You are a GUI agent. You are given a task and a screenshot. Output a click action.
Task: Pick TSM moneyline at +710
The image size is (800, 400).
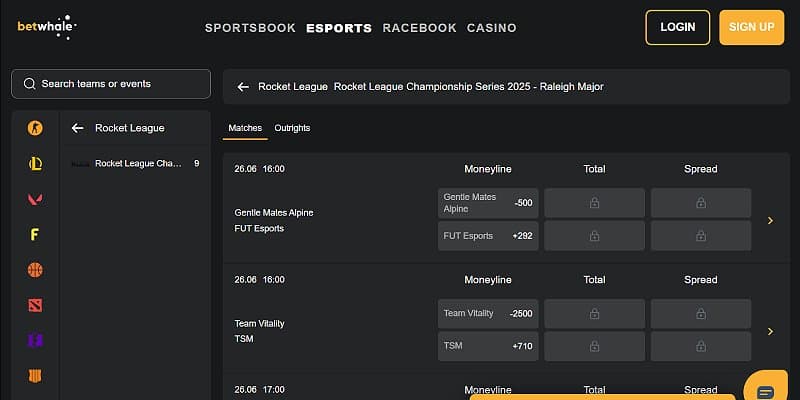pos(488,346)
